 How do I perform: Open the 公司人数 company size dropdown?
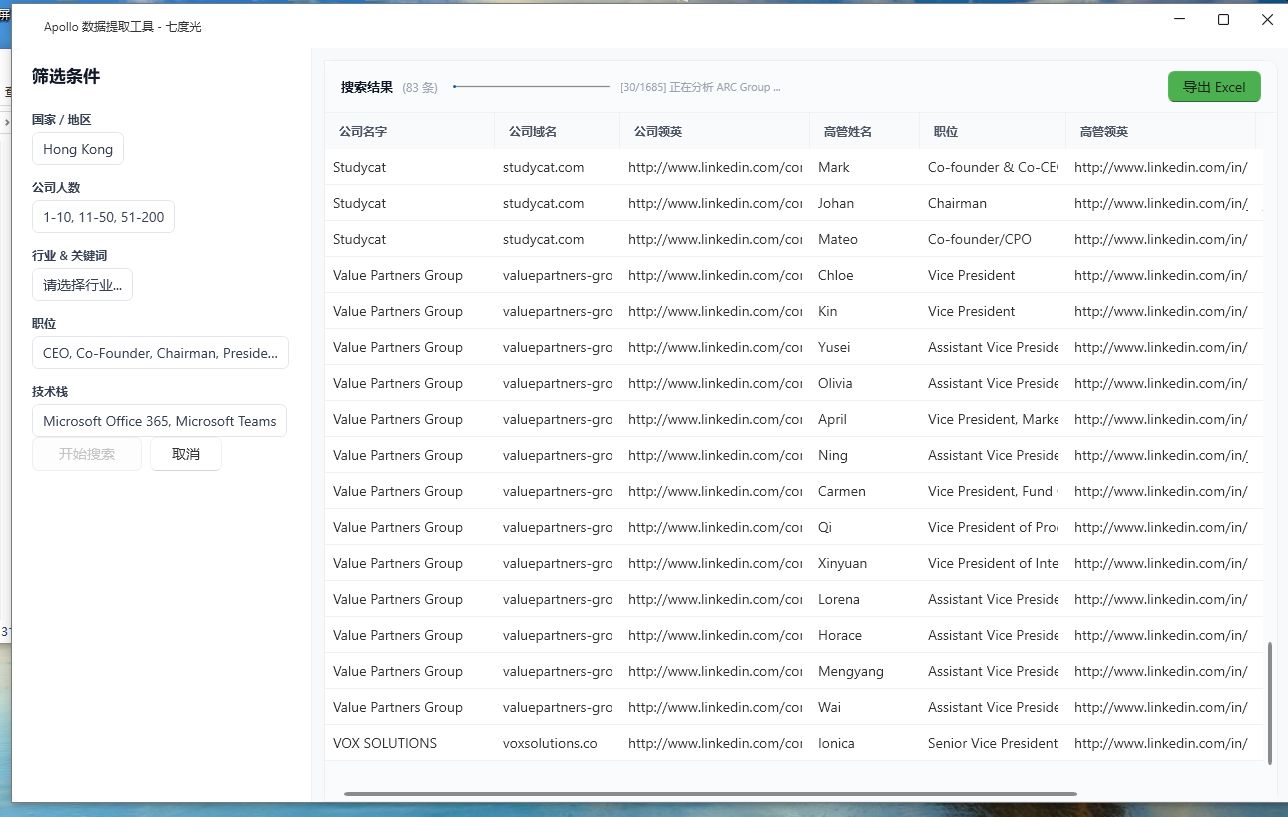click(104, 217)
